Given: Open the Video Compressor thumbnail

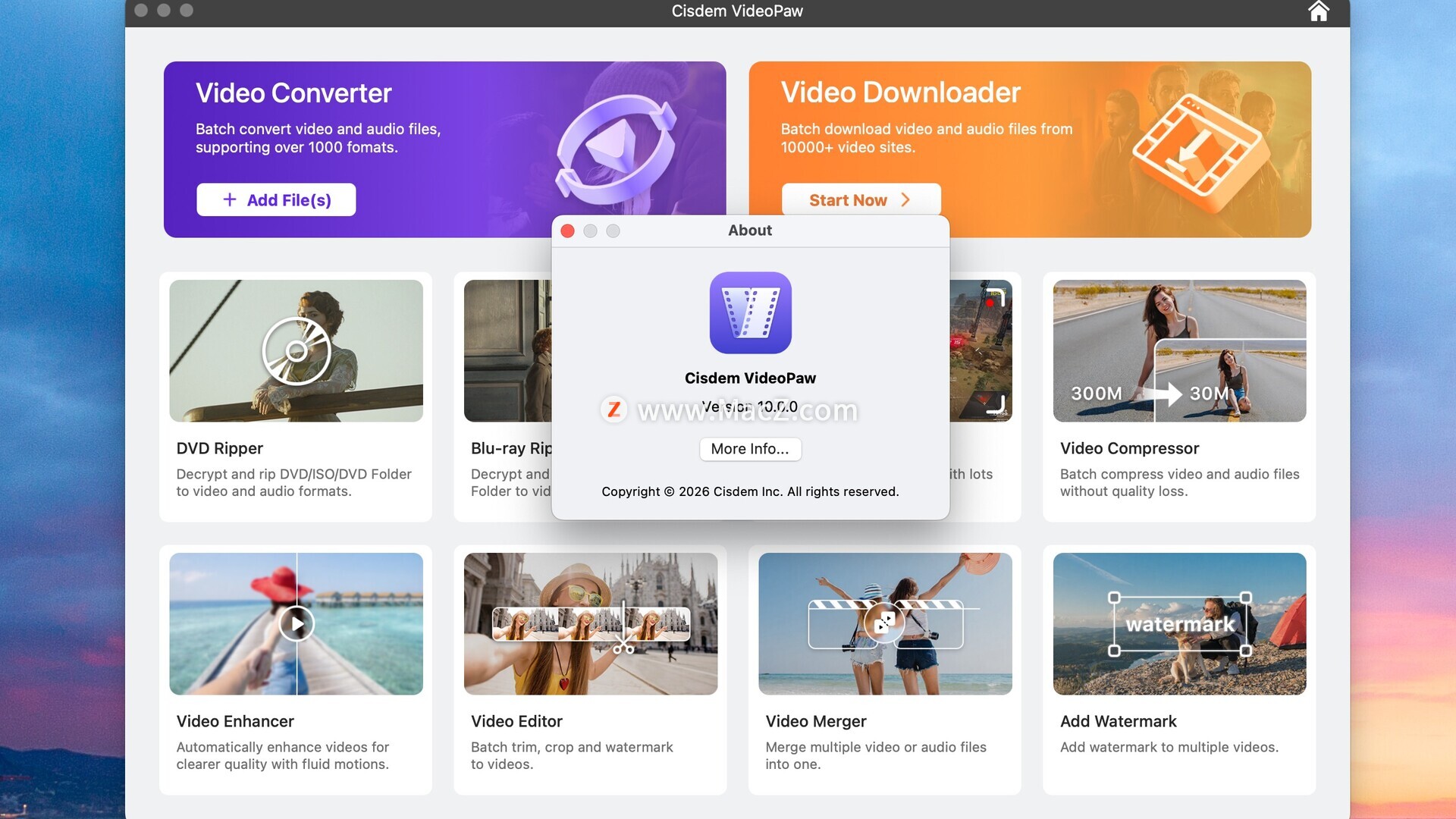Looking at the screenshot, I should tap(1179, 351).
